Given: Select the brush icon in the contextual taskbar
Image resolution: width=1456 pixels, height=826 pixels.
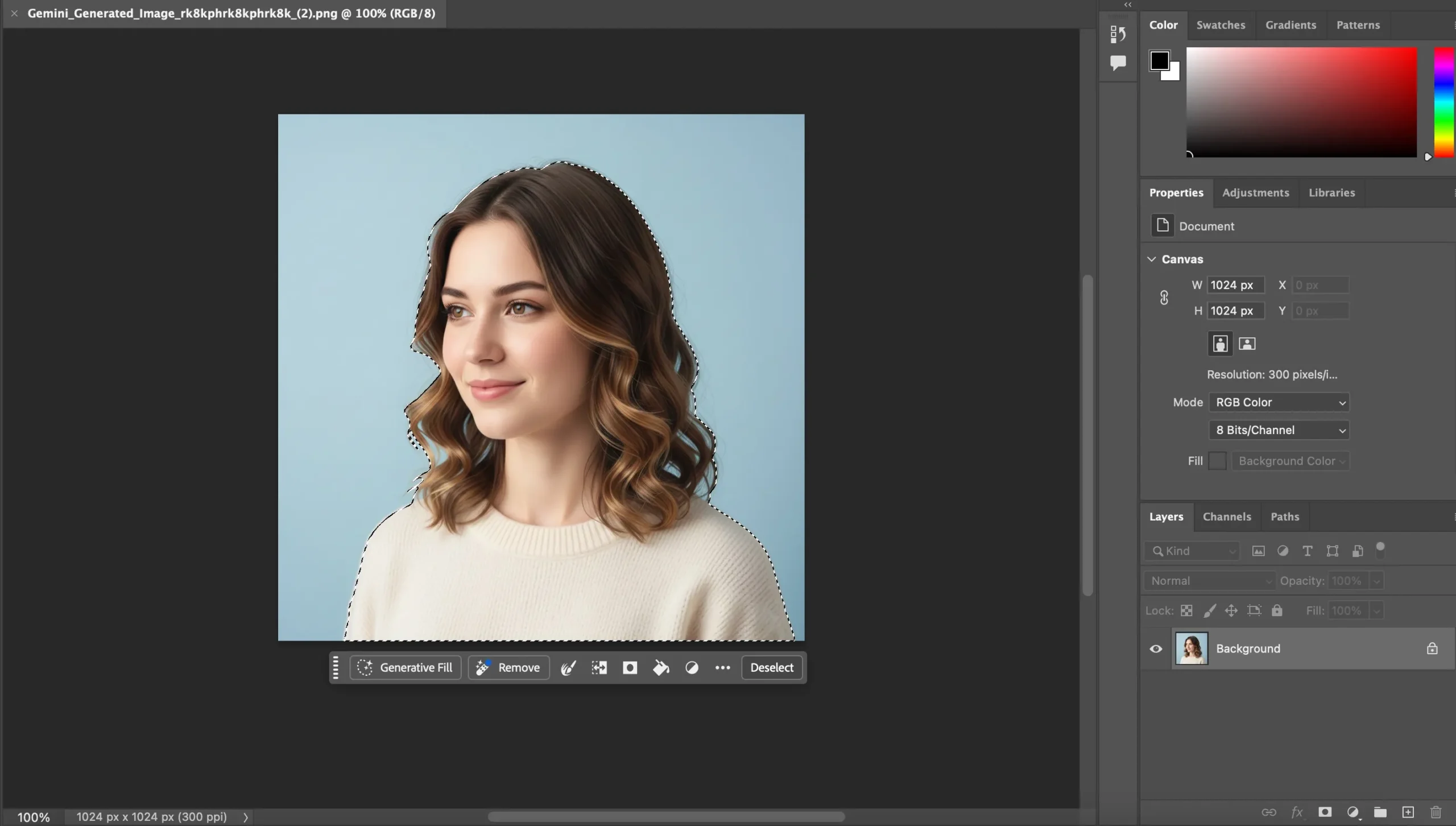Looking at the screenshot, I should coord(568,667).
